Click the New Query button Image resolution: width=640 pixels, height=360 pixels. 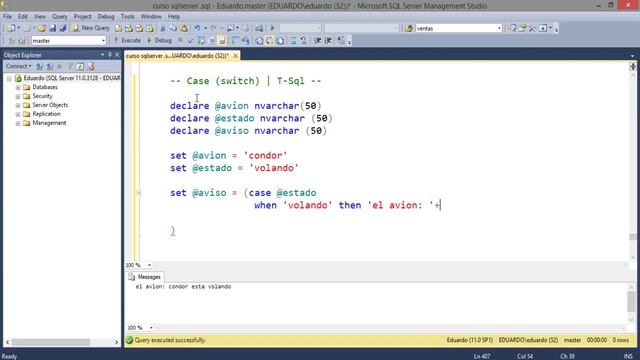(x=91, y=28)
